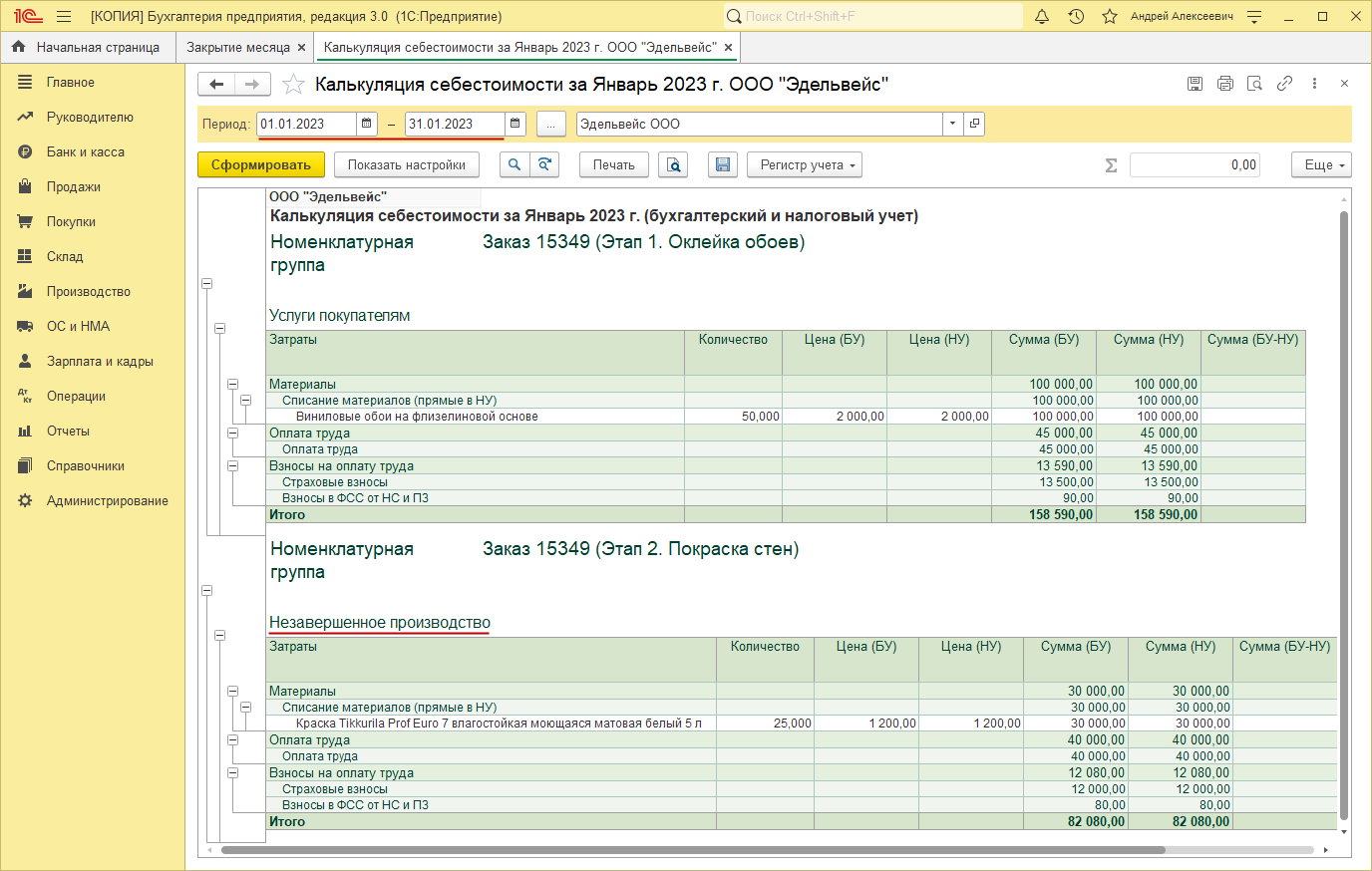Open calendar for start date 01.01.2023
Screen dimensions: 1372x871
click(367, 124)
